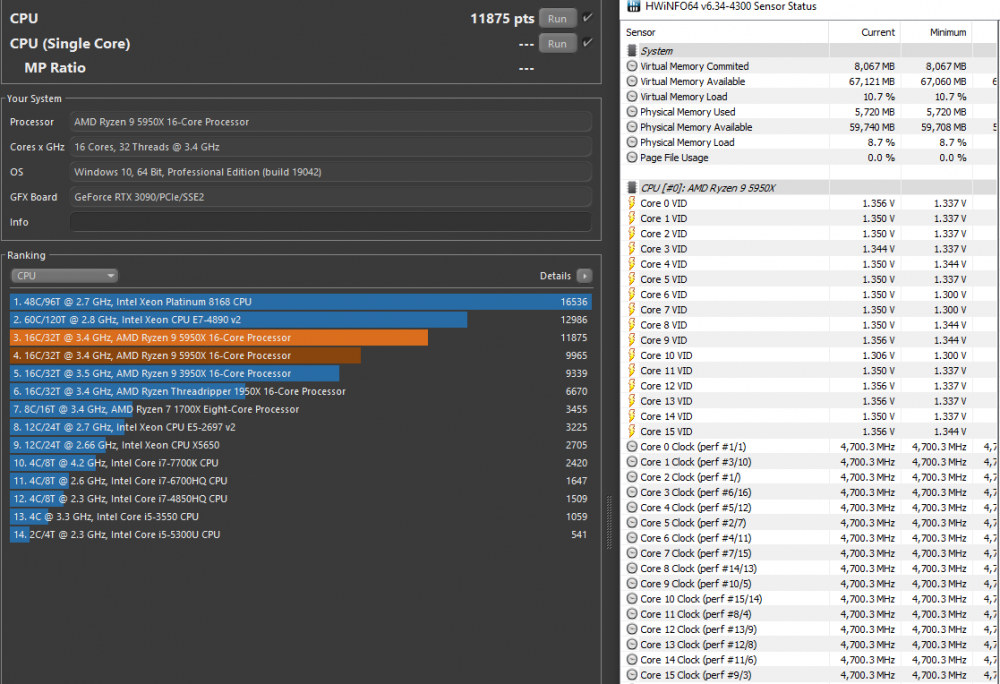Open the Ranking CPU dropdown
The image size is (1000, 684).
click(64, 275)
